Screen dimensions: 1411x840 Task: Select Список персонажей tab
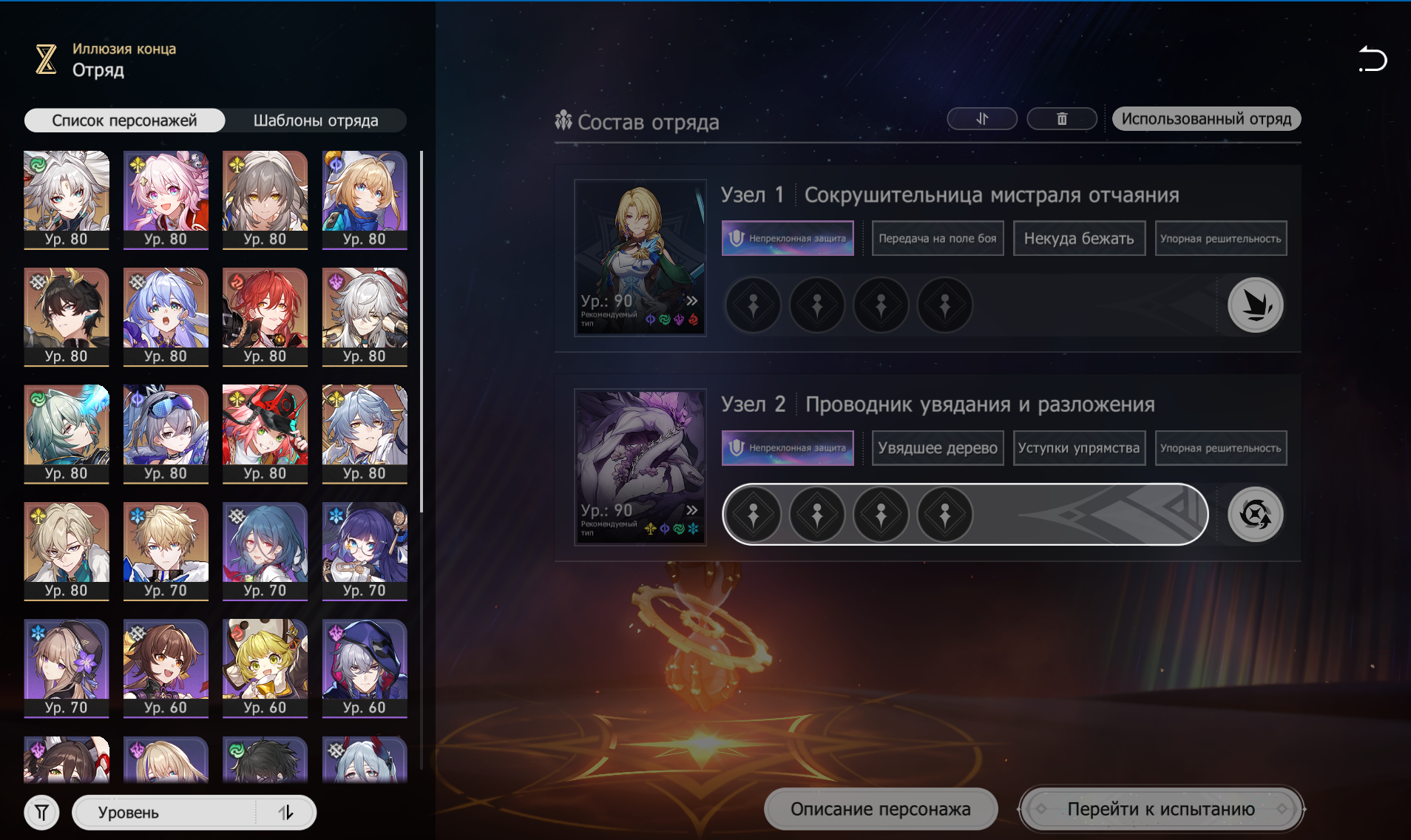[x=124, y=121]
